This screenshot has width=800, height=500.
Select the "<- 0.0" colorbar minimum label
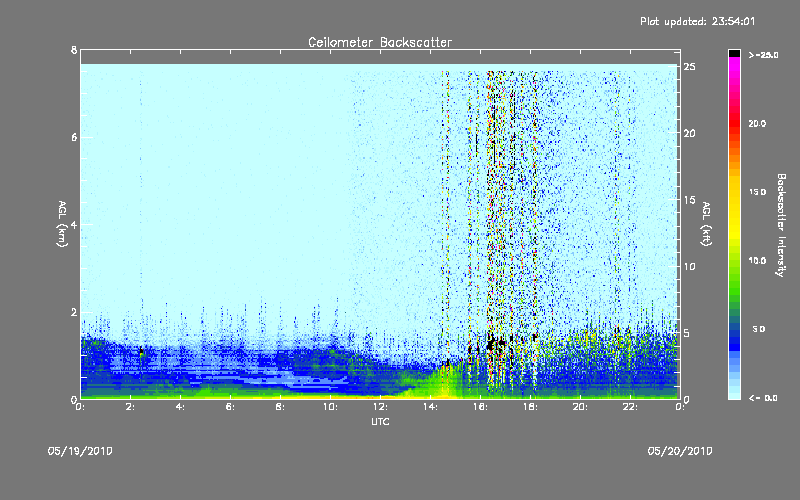point(763,397)
